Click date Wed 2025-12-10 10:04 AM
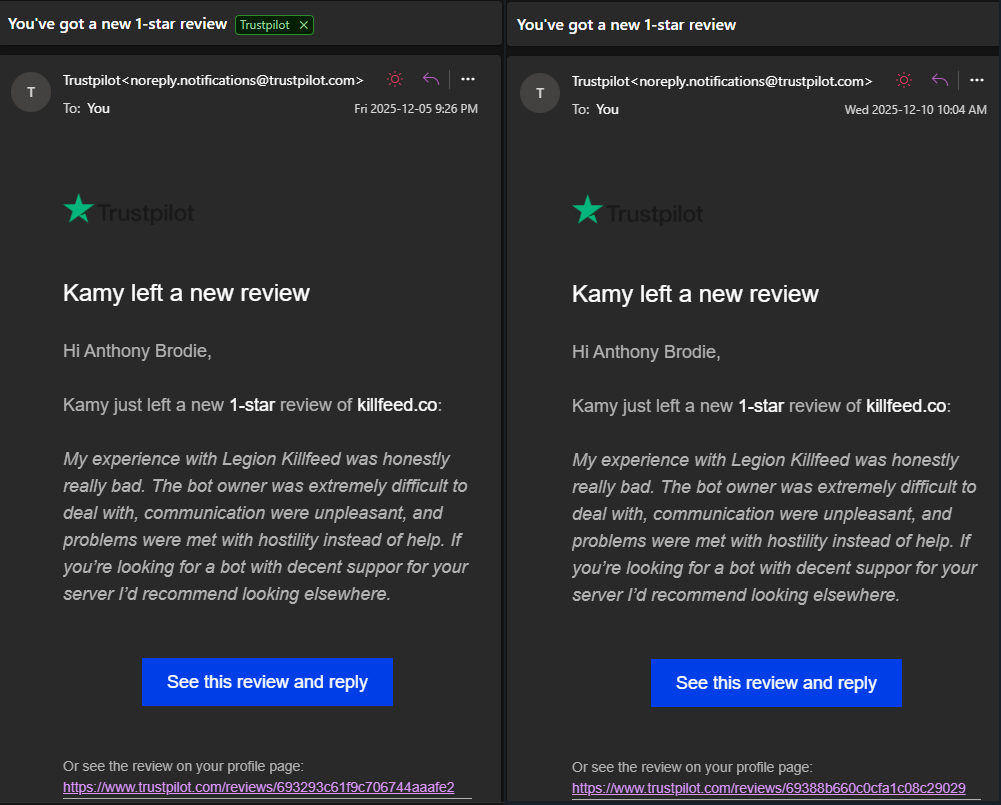This screenshot has width=1001, height=805. (x=915, y=110)
